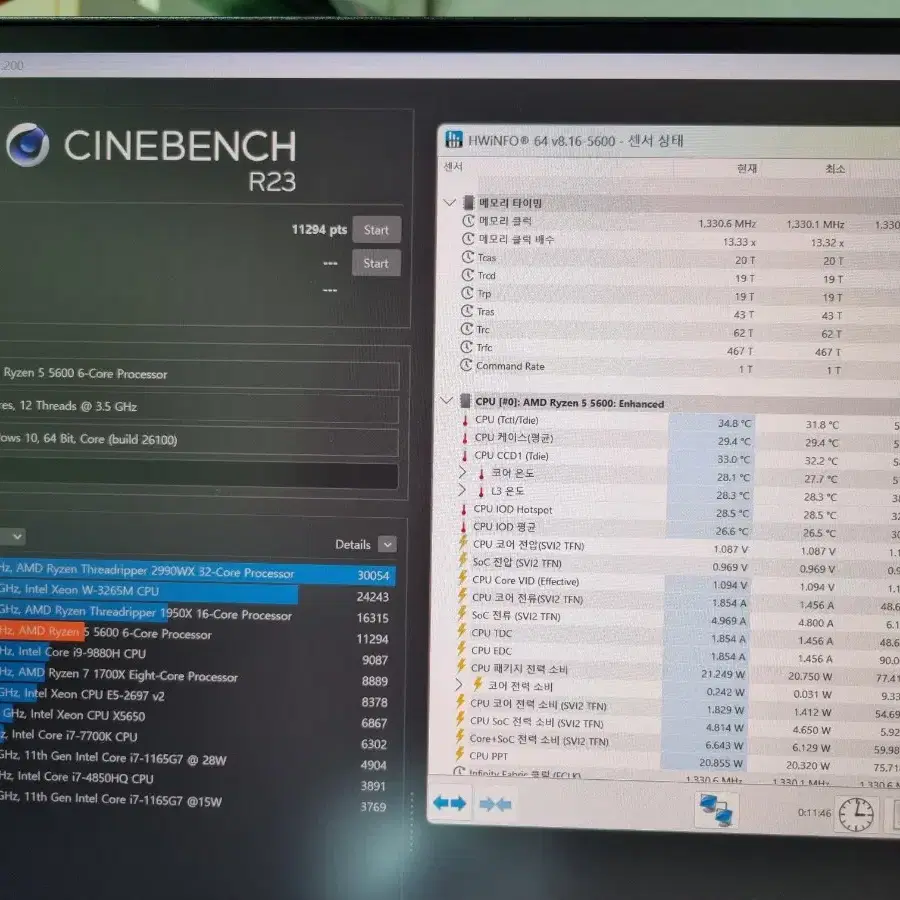Select the Intel Xeon CPU X5650 ranking row
The image size is (900, 900).
point(197,718)
